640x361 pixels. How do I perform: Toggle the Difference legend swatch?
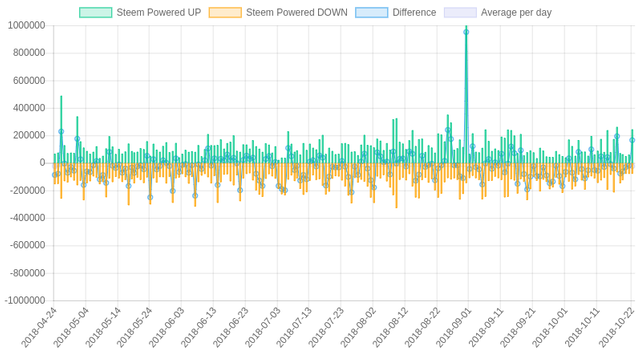[371, 13]
